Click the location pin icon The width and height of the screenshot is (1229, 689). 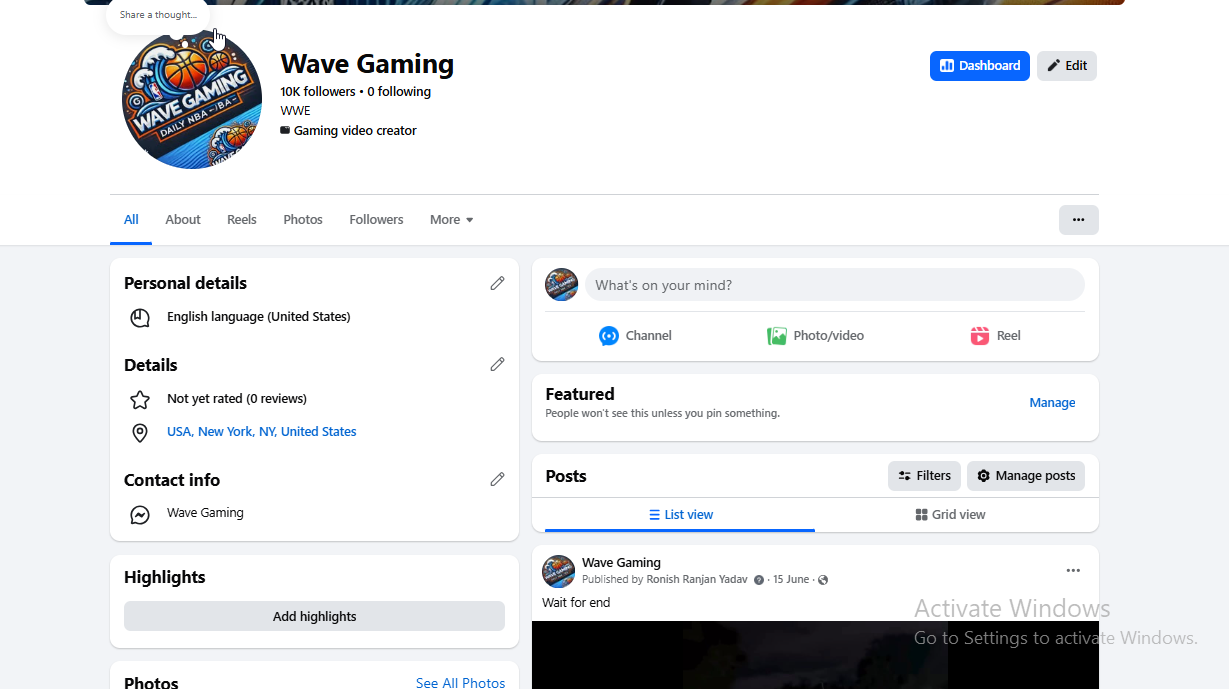[140, 433]
